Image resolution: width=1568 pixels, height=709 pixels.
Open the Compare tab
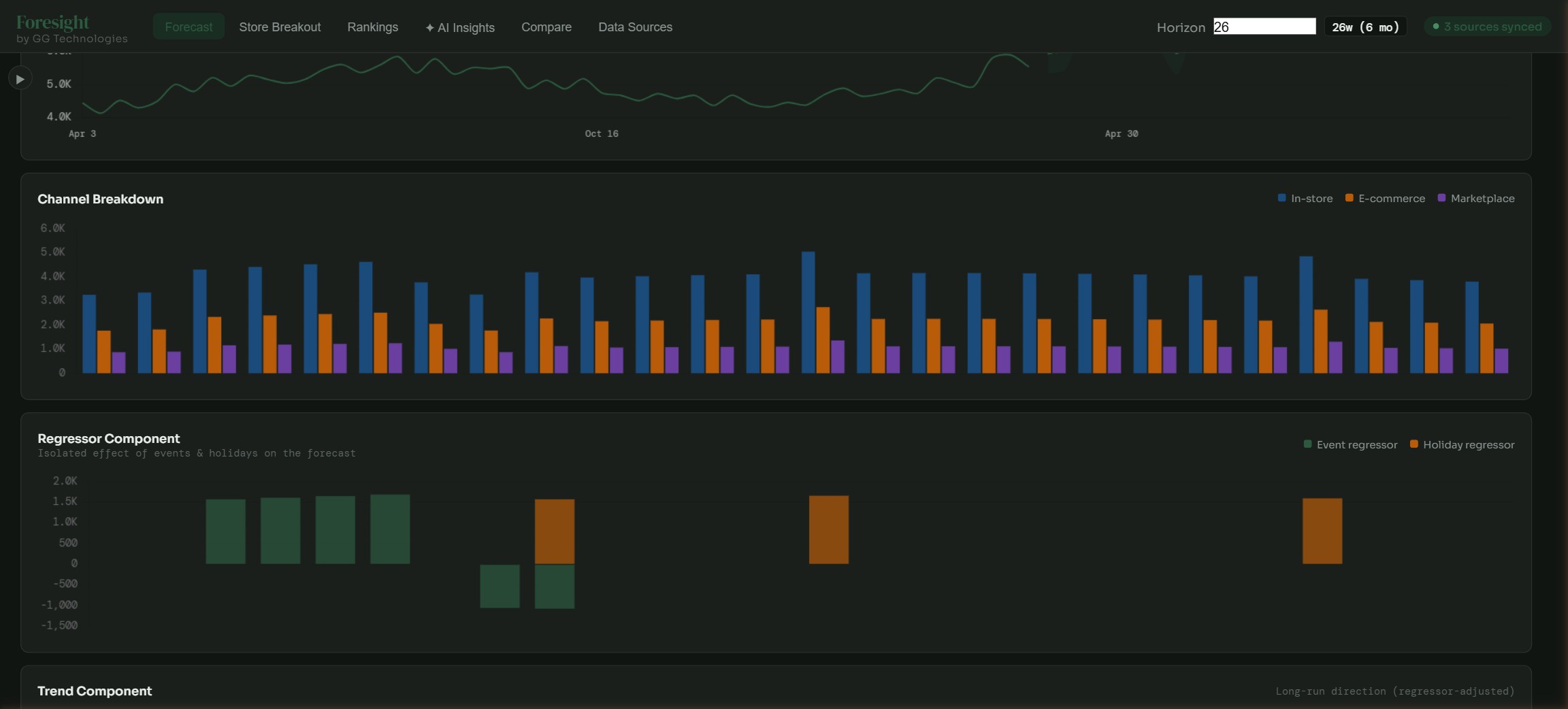pyautogui.click(x=546, y=27)
